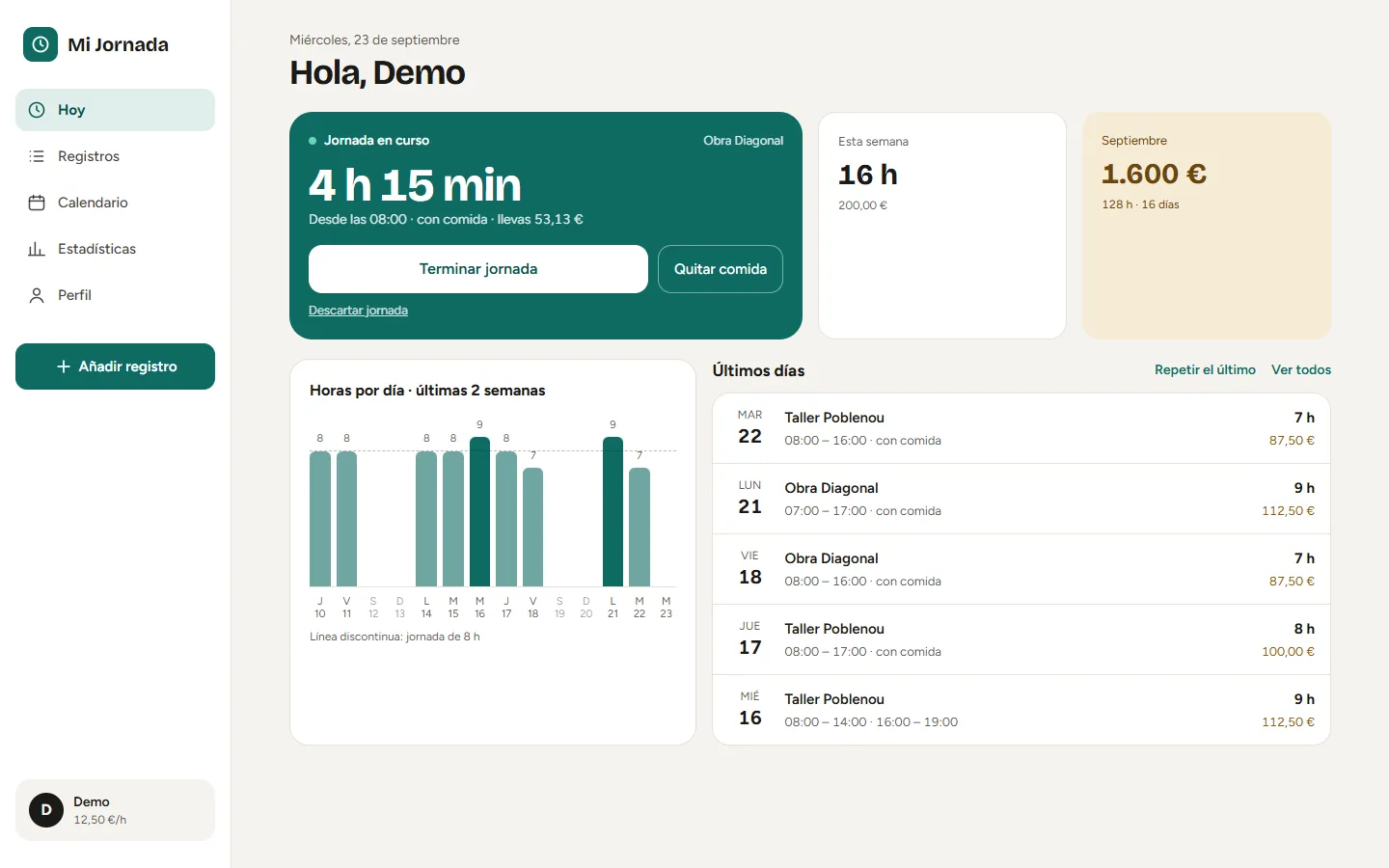The height and width of the screenshot is (868, 1389).
Task: Click the Ver todos link
Action: (x=1301, y=369)
